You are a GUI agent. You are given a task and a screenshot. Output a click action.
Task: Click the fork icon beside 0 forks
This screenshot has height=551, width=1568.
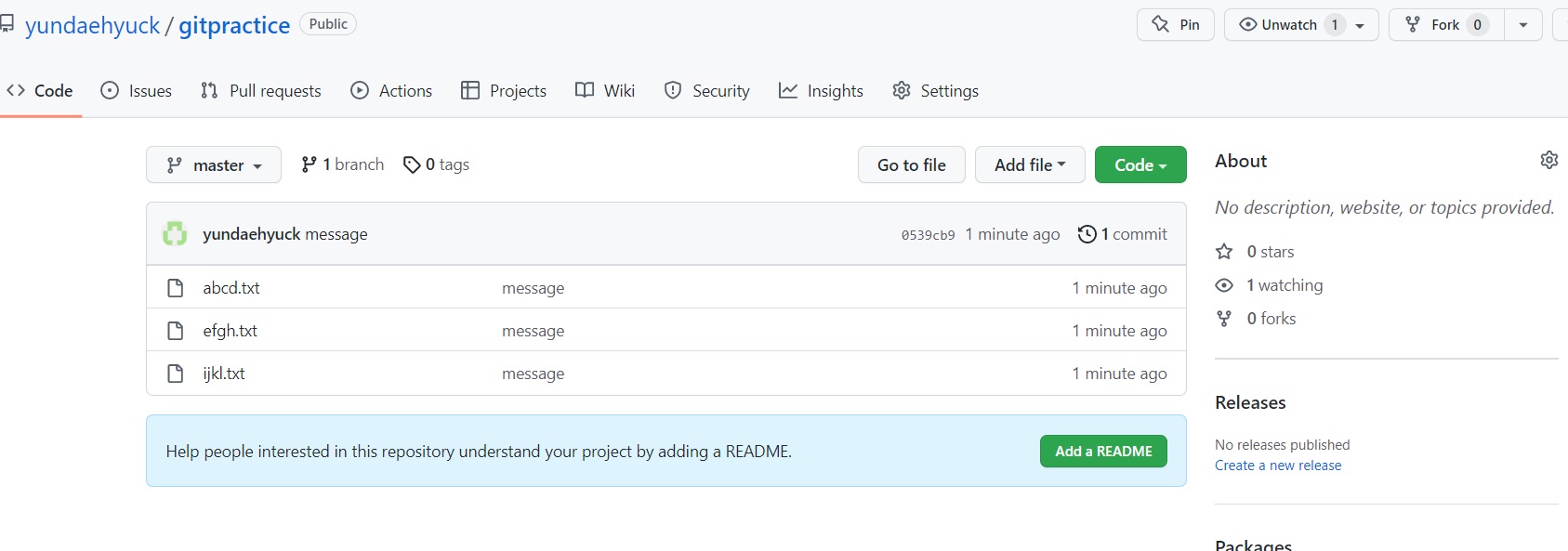click(1224, 319)
